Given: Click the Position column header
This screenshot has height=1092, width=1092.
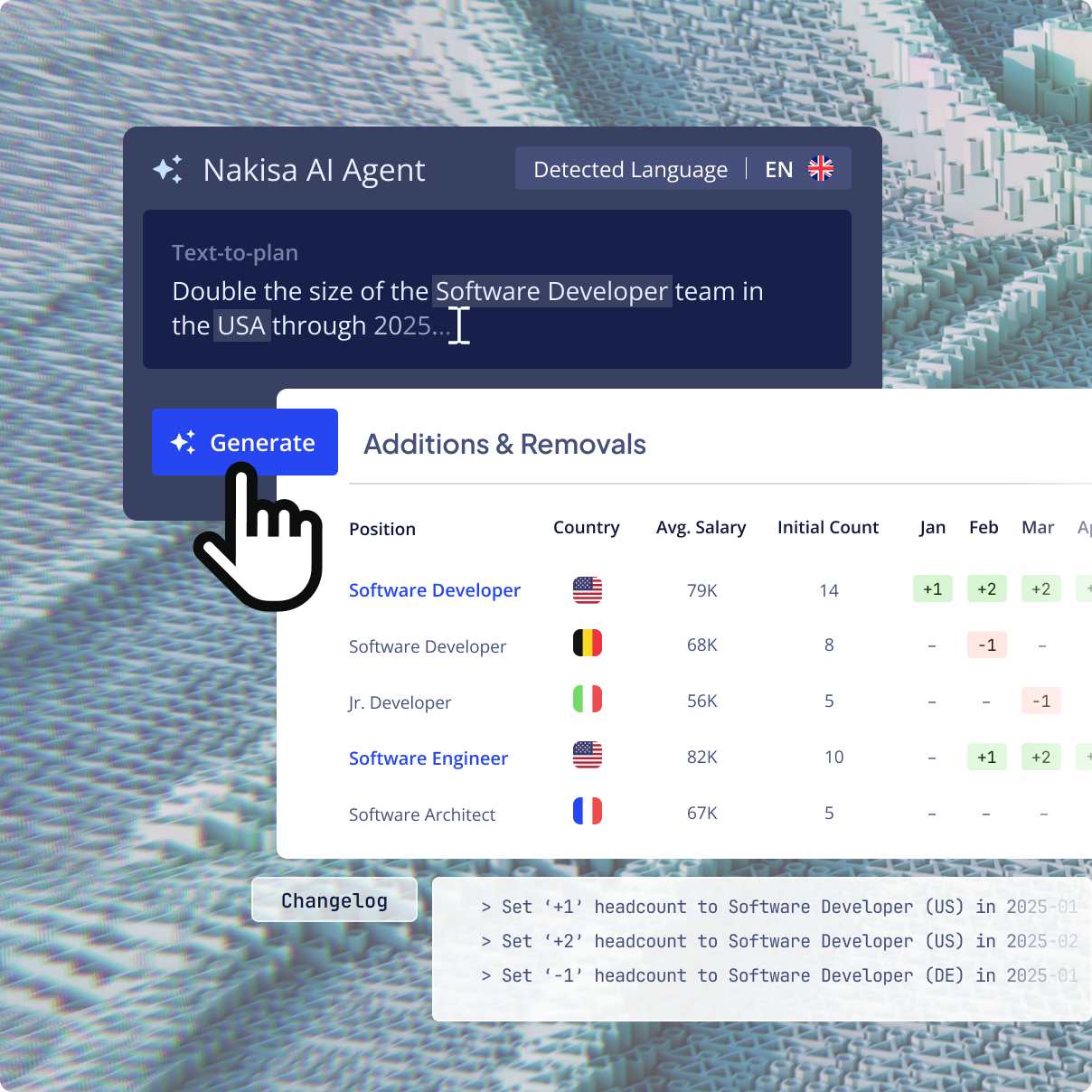Looking at the screenshot, I should [382, 529].
